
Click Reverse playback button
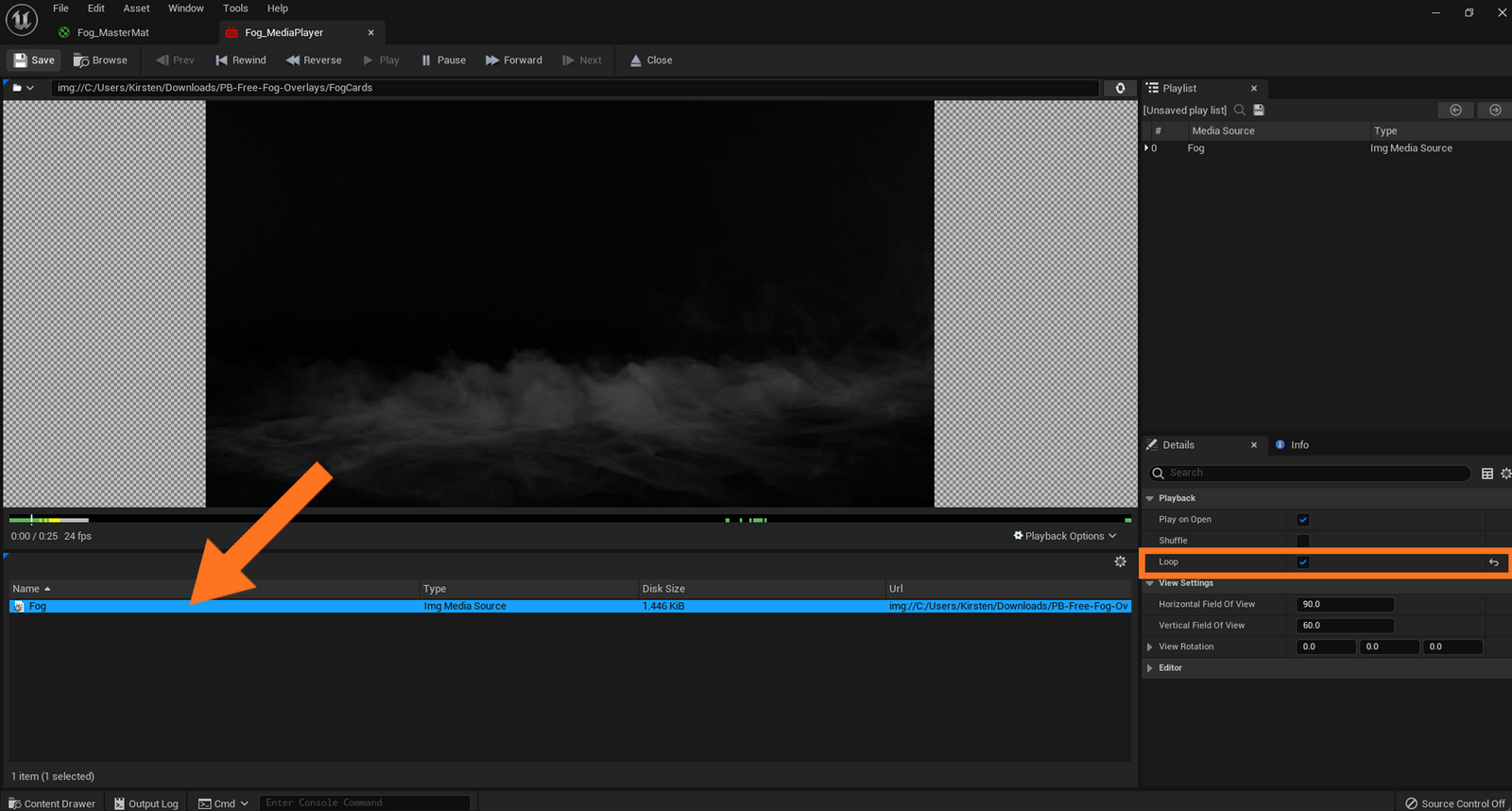click(x=314, y=60)
